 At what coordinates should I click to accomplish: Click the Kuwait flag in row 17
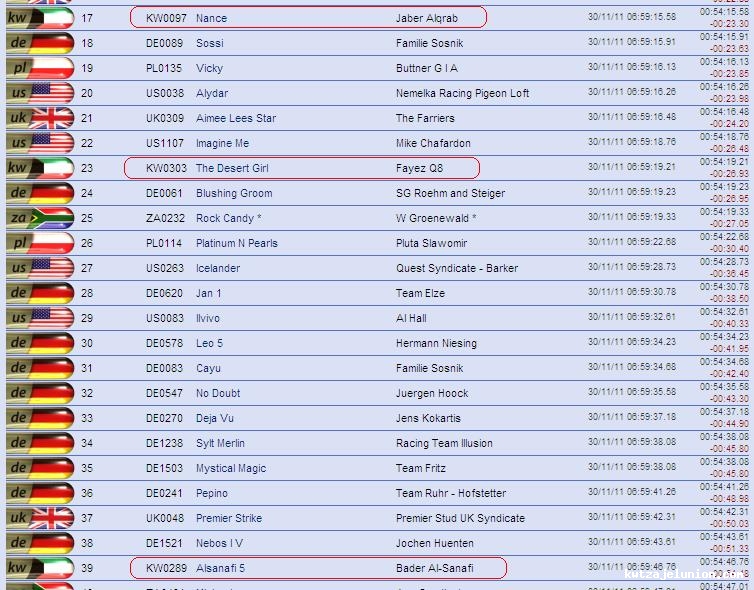pos(40,18)
